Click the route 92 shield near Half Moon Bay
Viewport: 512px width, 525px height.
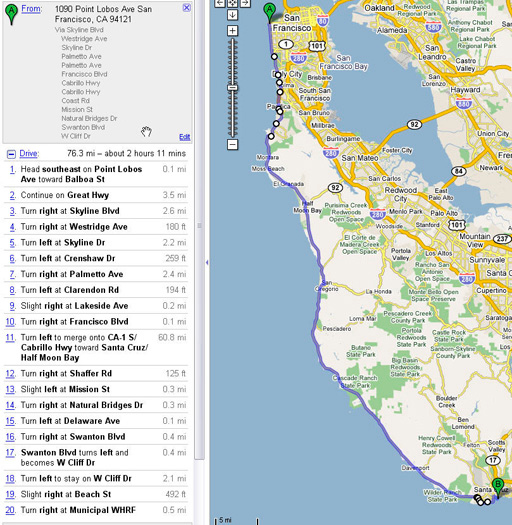tap(335, 188)
